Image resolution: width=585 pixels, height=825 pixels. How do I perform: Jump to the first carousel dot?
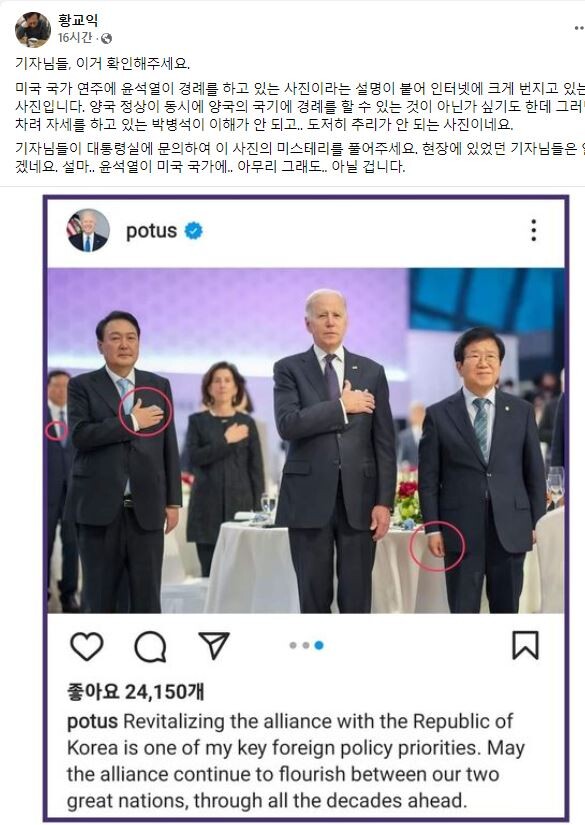point(293,646)
